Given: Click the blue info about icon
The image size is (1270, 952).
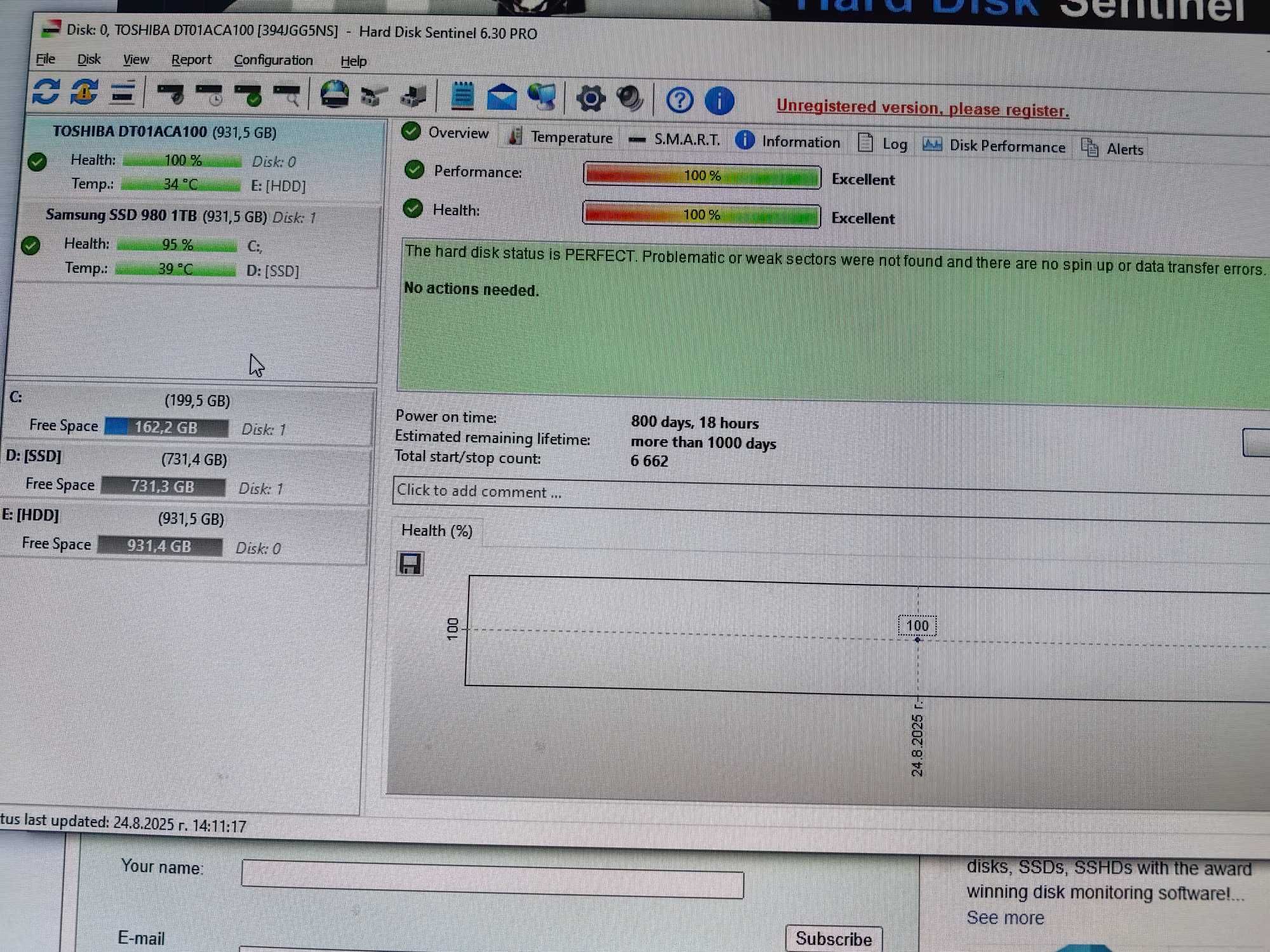Looking at the screenshot, I should coord(719,101).
